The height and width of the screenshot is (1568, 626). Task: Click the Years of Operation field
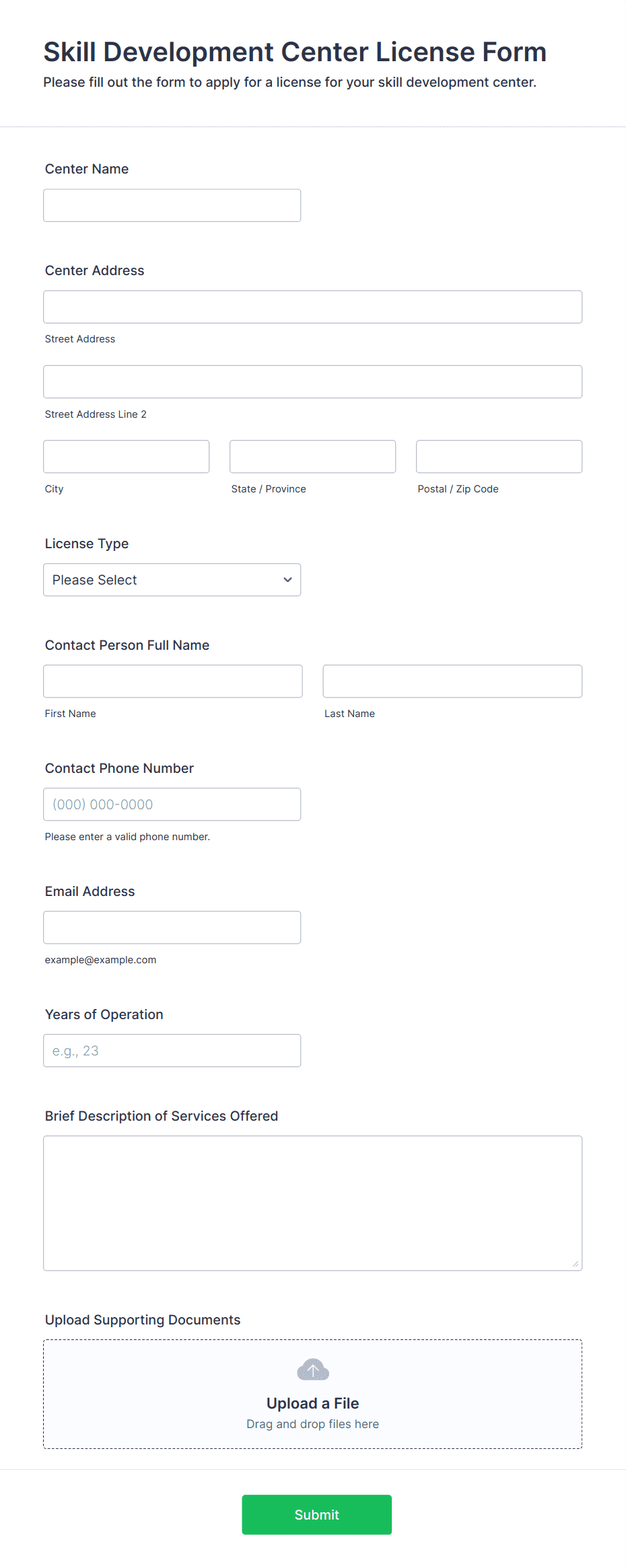coord(172,1051)
